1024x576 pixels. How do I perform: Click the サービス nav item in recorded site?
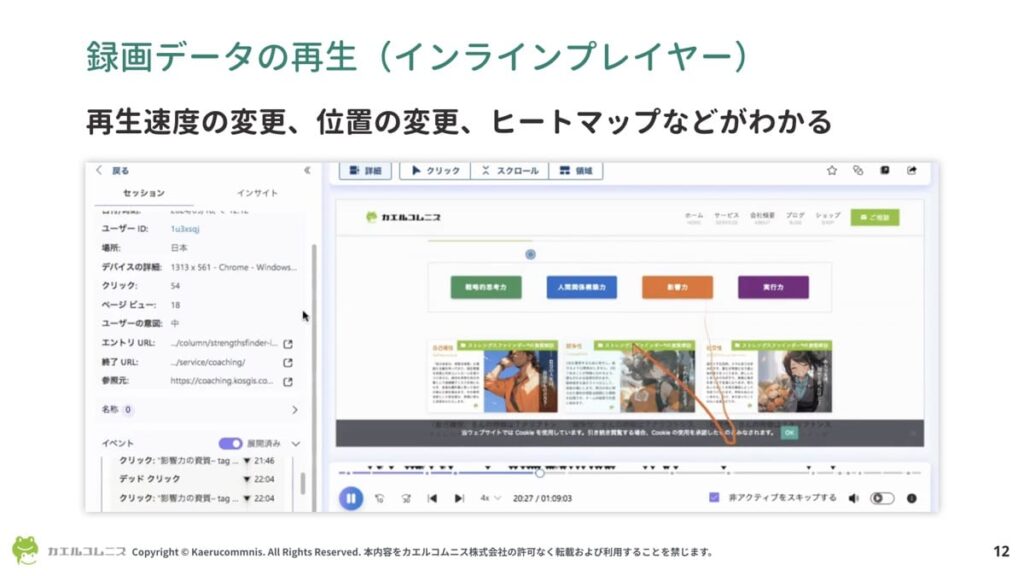[726, 217]
